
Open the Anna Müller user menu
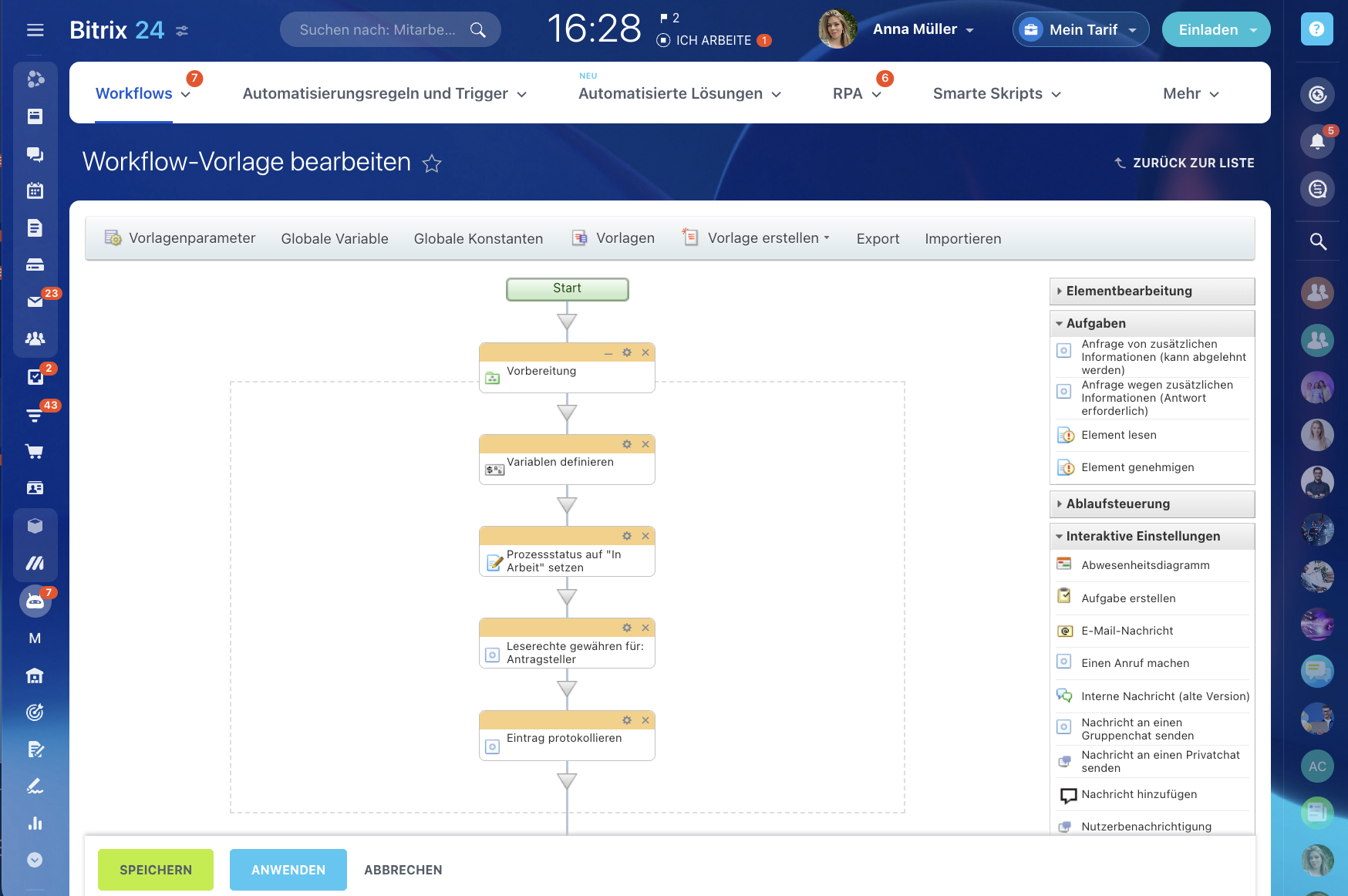[922, 29]
